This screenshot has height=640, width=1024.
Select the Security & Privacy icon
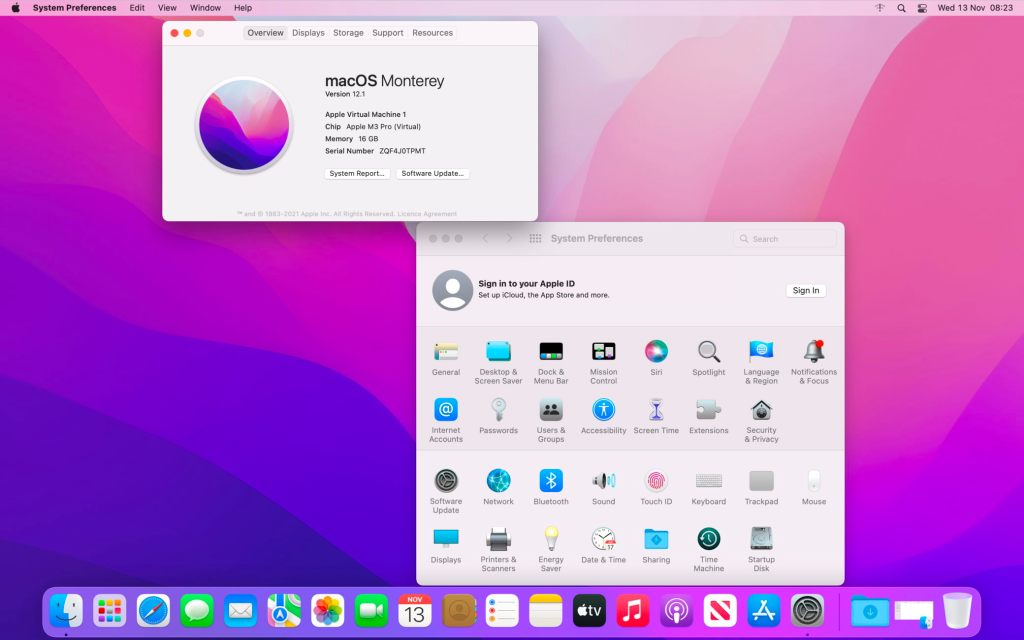click(761, 411)
